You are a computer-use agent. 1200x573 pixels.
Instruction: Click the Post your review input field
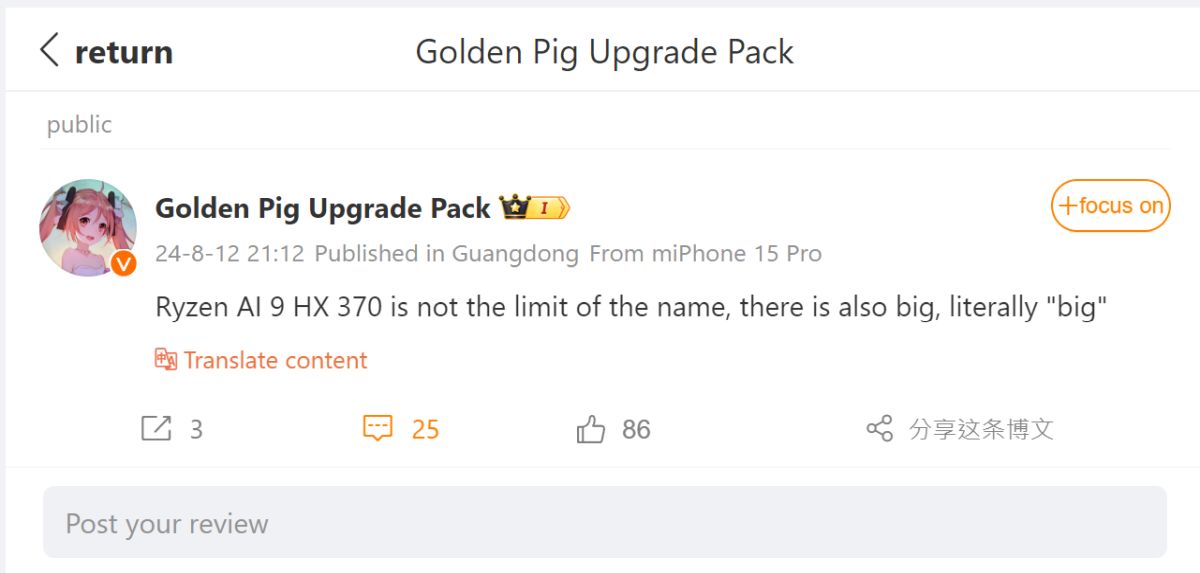tap(604, 522)
